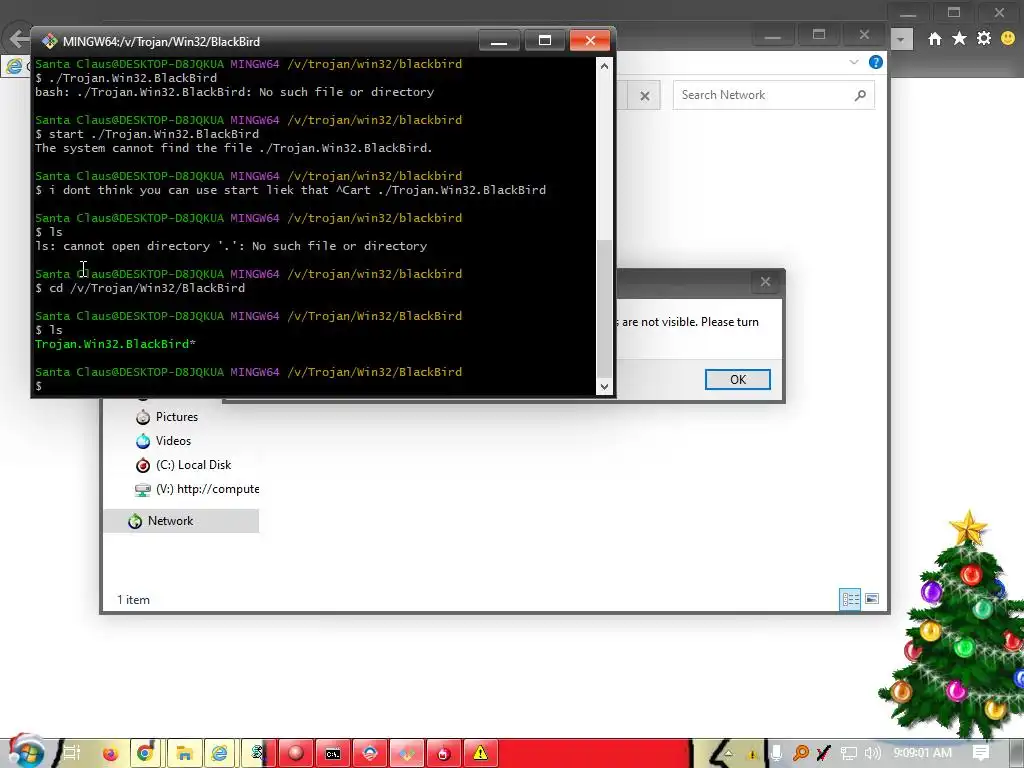Open Command Prompt from the taskbar
This screenshot has width=1024, height=768.
[x=333, y=754]
